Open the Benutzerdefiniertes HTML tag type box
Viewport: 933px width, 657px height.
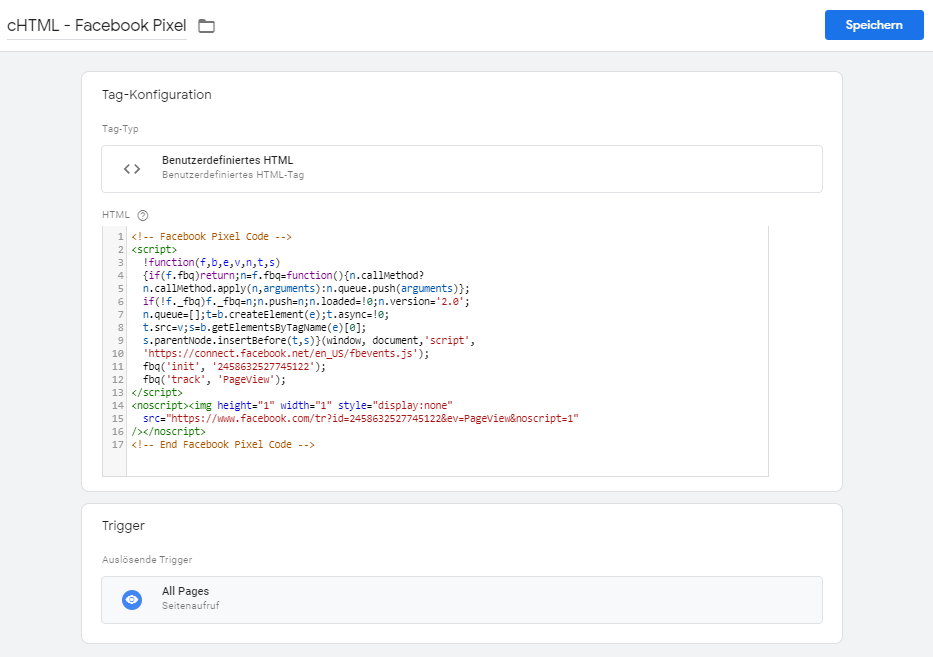(462, 169)
